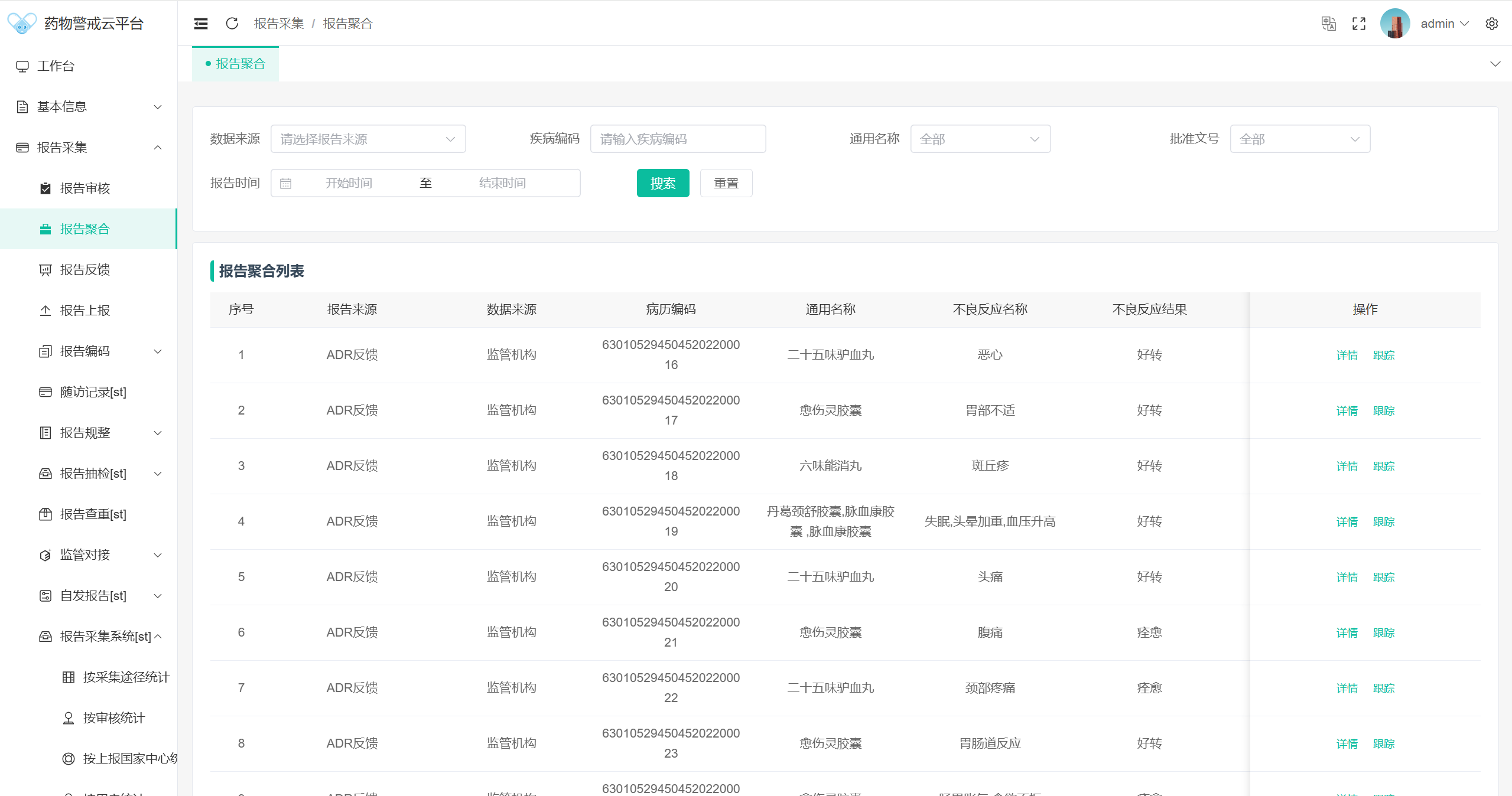Select the 报告聚合 page tab
The image size is (1512, 796).
(x=235, y=64)
